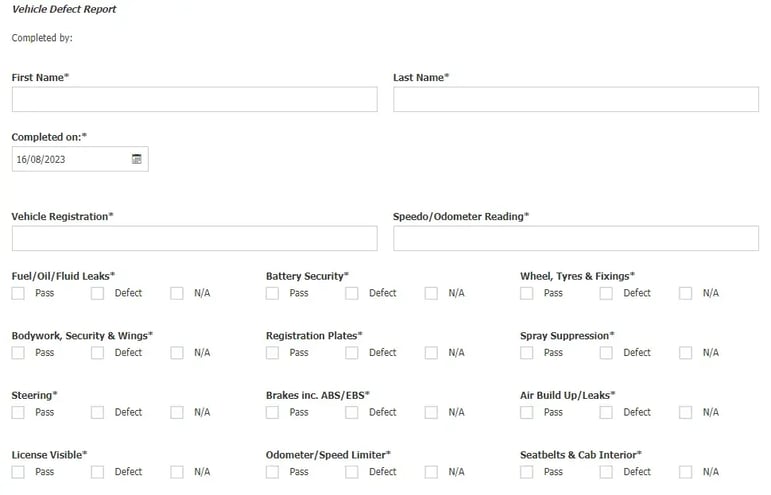
Task: Check N/A for Odometer/Speed Limiter
Action: pos(431,472)
